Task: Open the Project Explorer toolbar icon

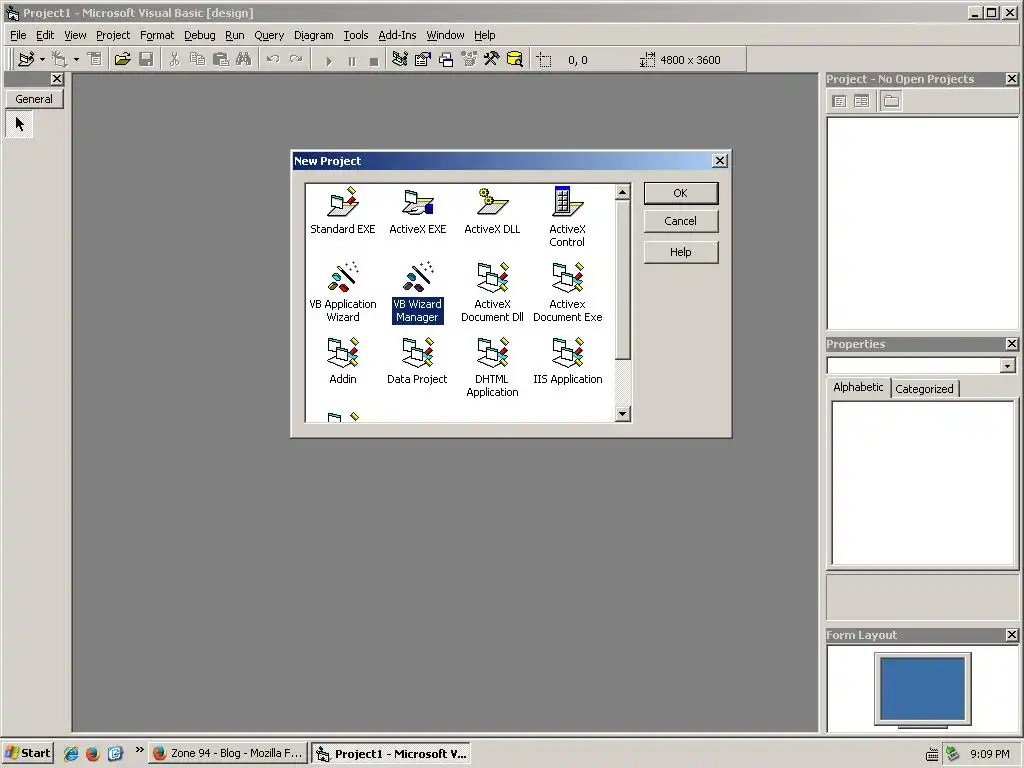Action: click(400, 59)
